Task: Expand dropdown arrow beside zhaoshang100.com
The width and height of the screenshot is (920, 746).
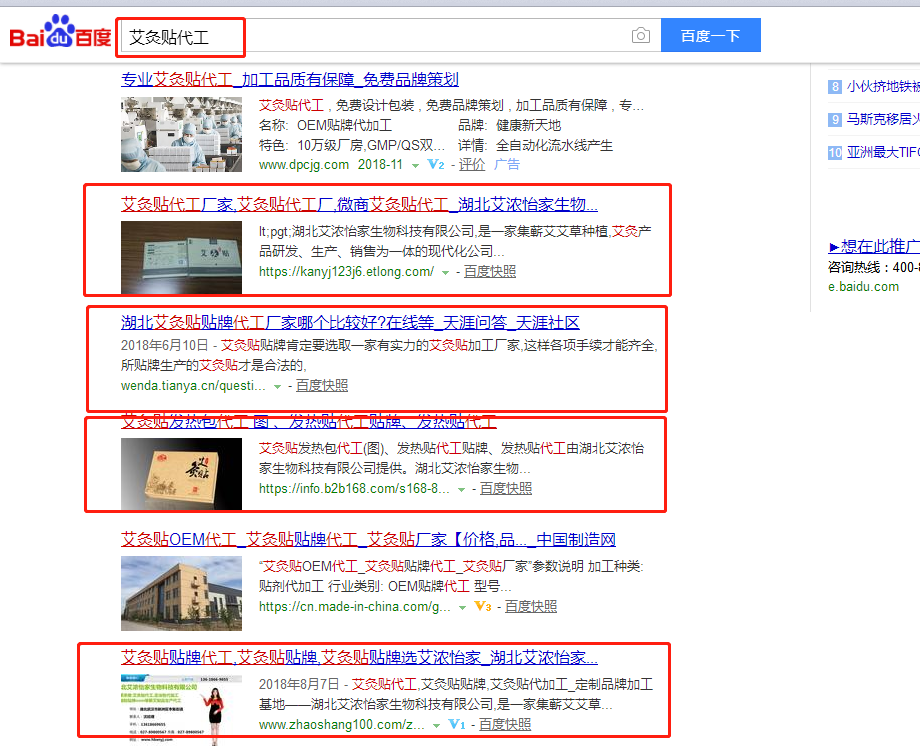Action: [x=436, y=726]
